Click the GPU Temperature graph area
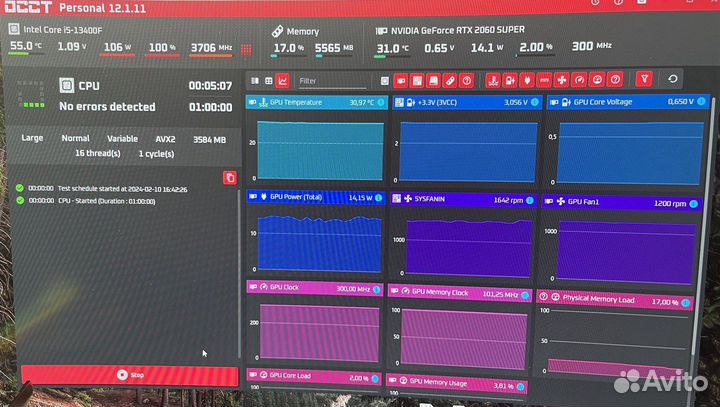The height and width of the screenshot is (407, 720). click(320, 150)
